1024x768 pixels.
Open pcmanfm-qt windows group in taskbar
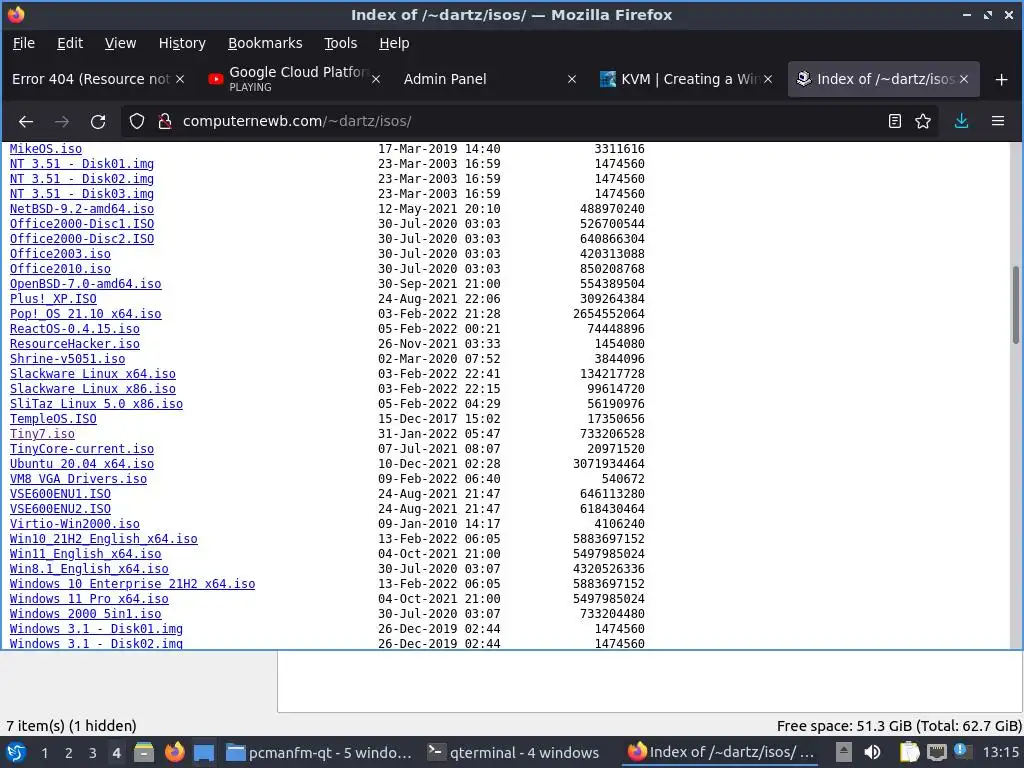click(x=319, y=753)
